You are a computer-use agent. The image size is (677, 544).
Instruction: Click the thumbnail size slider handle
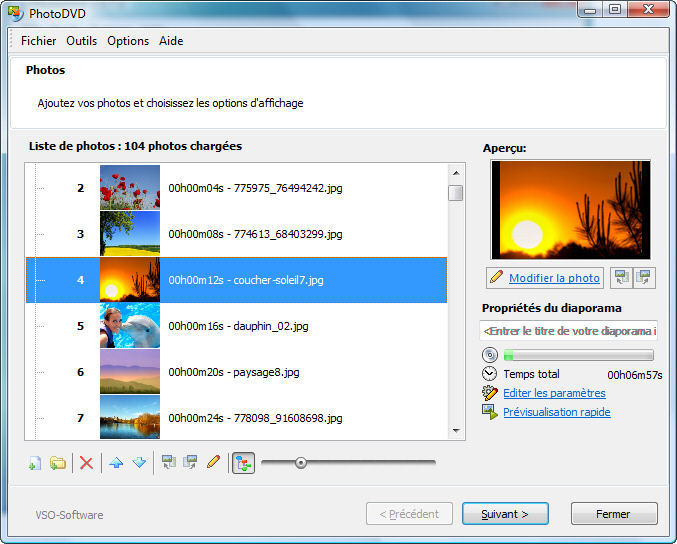point(301,462)
